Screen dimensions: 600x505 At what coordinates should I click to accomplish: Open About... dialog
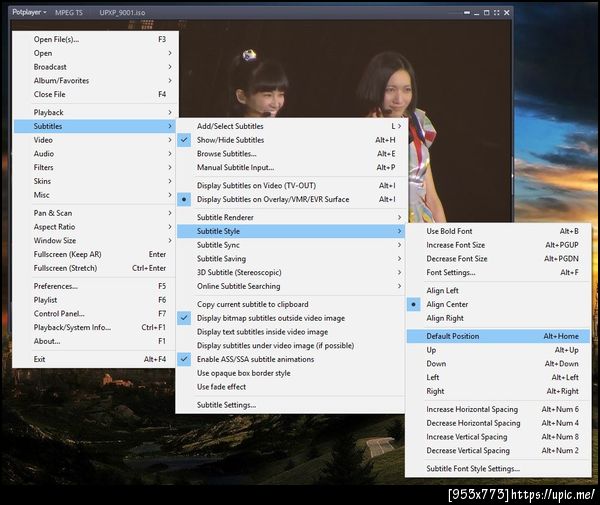click(95, 341)
